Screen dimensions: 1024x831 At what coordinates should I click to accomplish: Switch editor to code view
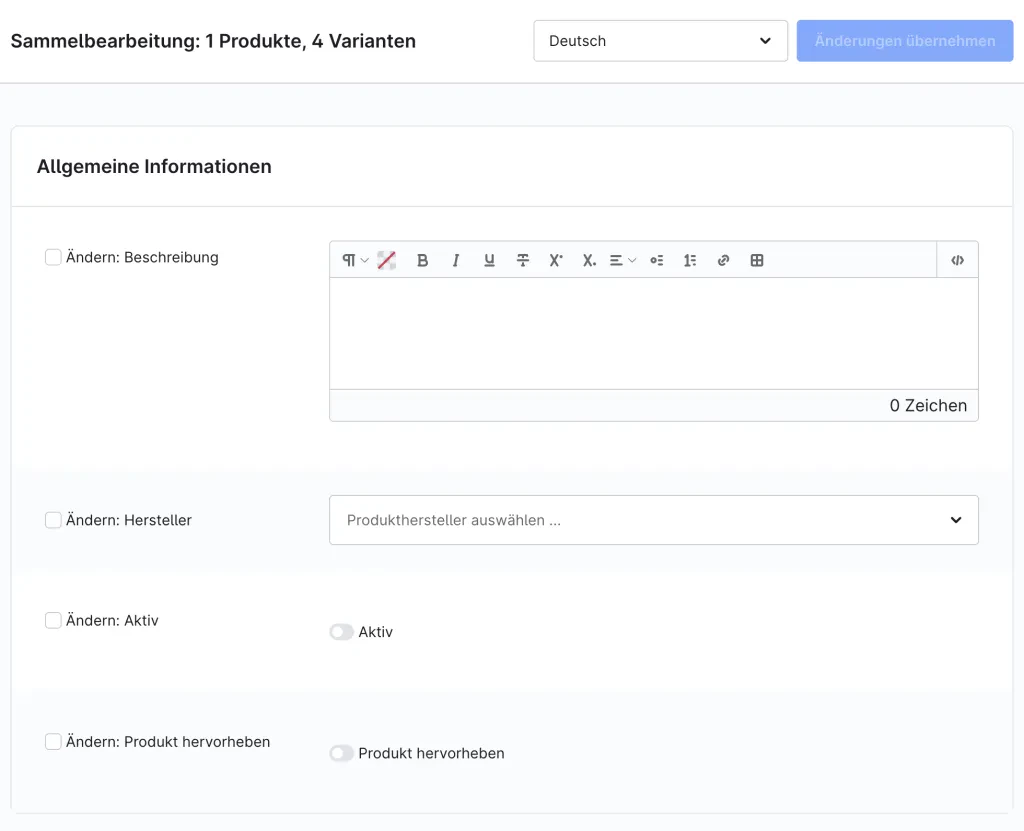tap(957, 260)
